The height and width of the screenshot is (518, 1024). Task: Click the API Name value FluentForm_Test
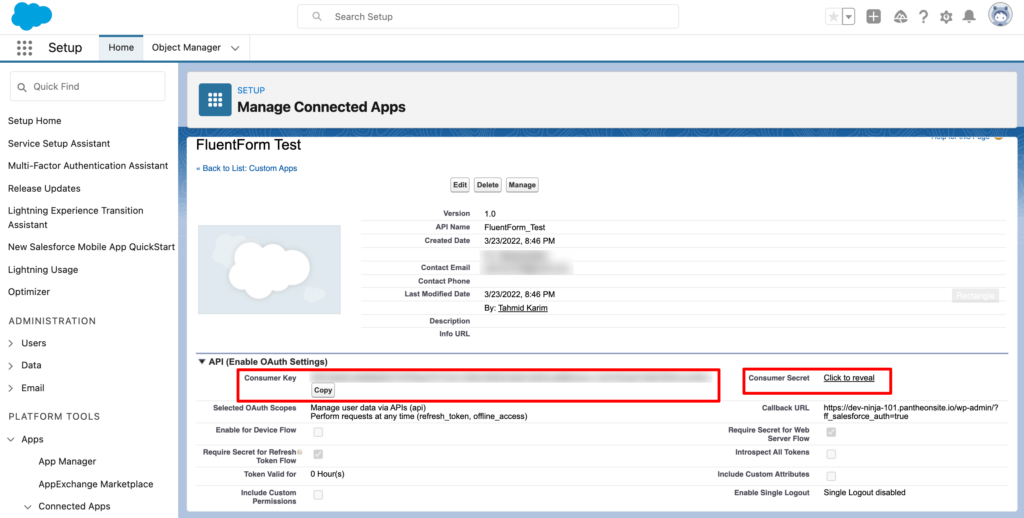pos(515,227)
